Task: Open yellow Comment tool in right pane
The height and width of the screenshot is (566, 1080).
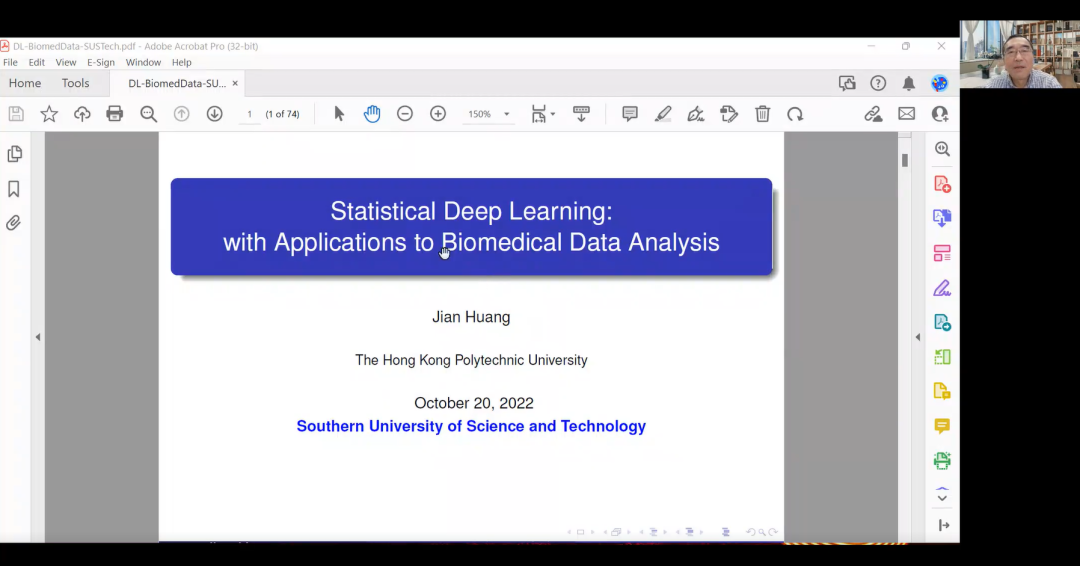Action: point(942,426)
